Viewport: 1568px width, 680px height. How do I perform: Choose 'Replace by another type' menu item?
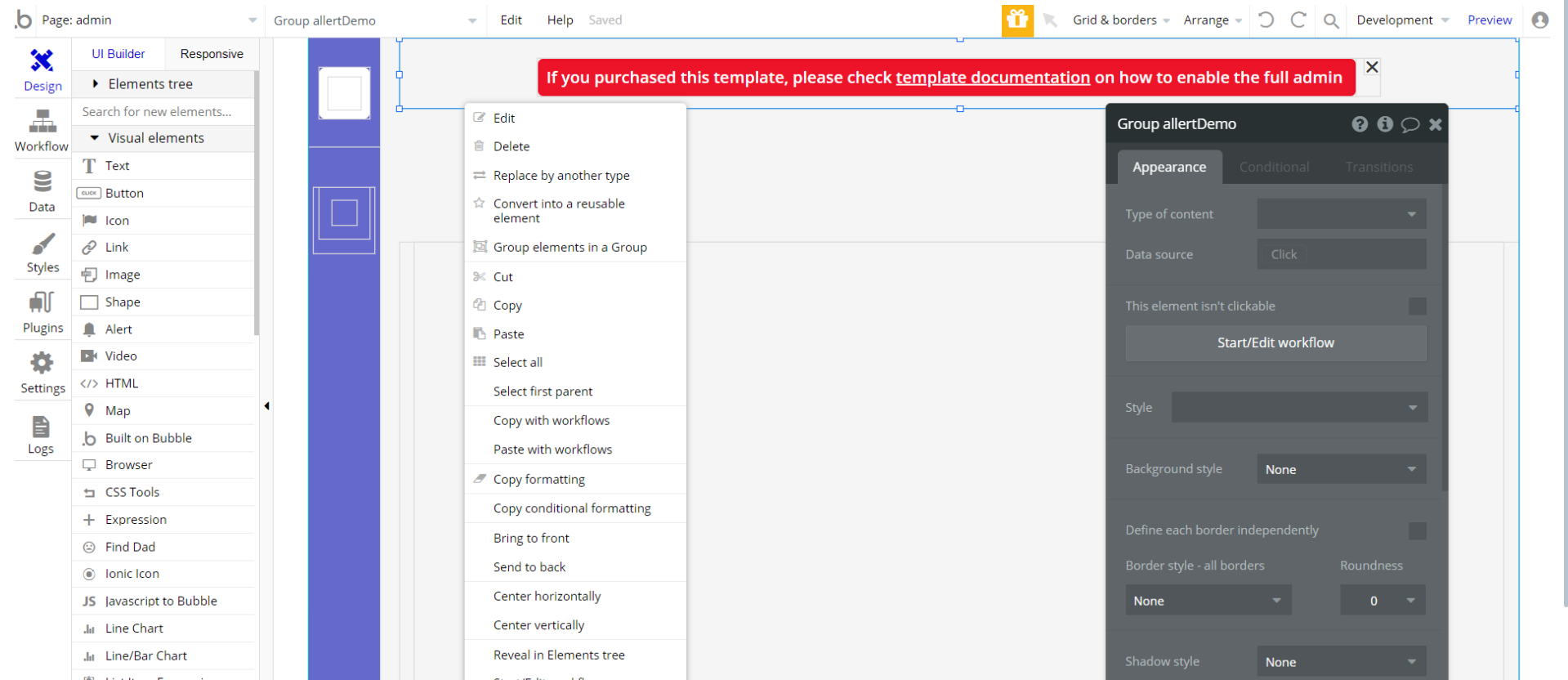561,176
